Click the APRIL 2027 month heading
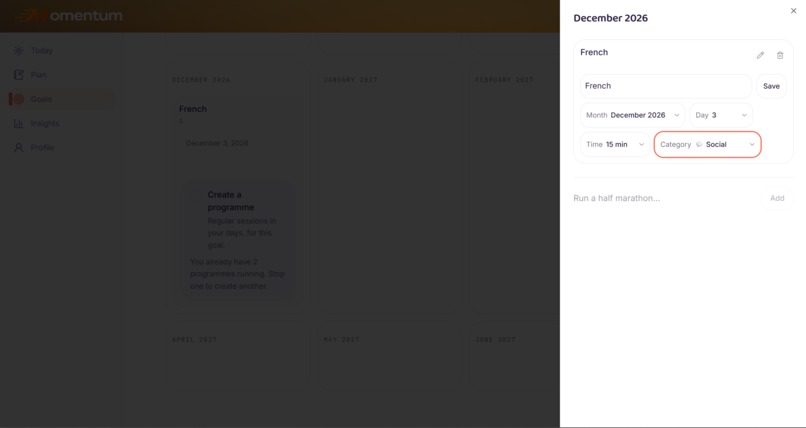 click(x=194, y=340)
